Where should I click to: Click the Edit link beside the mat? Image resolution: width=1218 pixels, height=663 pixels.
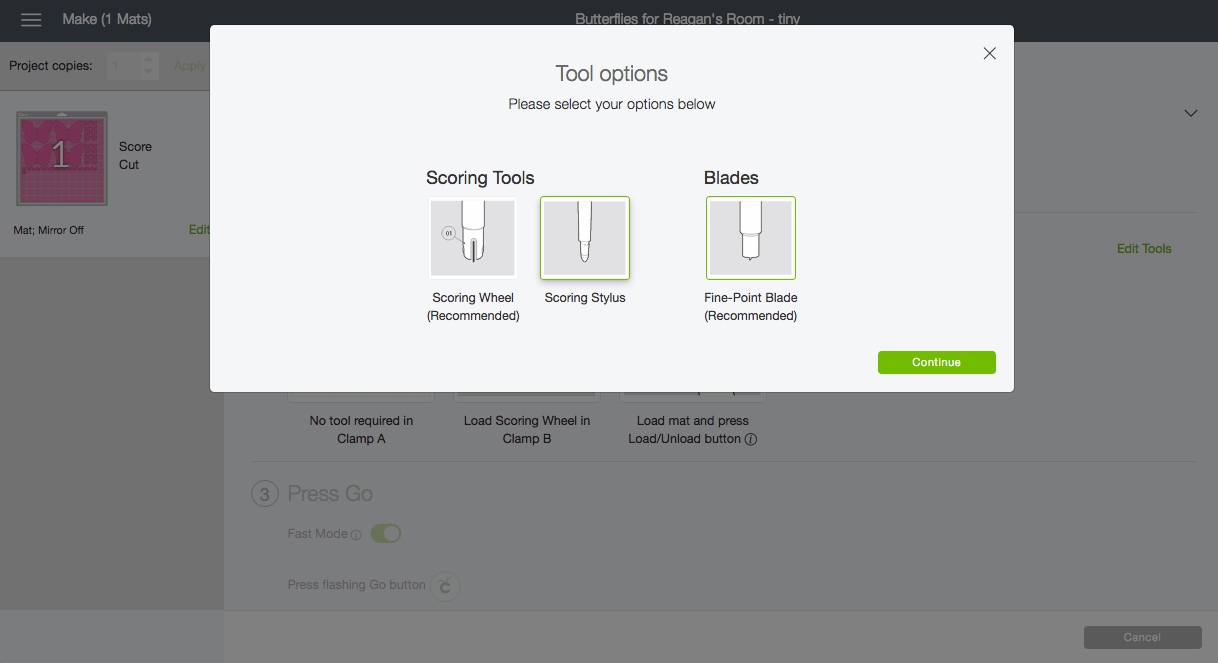coord(199,230)
